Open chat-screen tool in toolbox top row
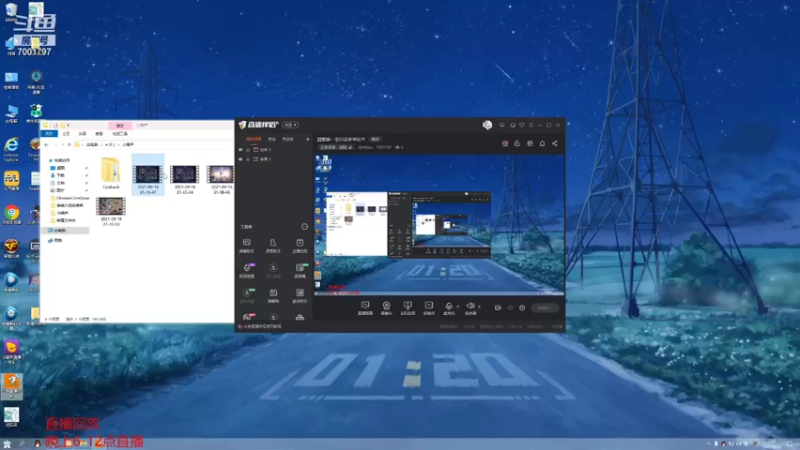 (247, 245)
